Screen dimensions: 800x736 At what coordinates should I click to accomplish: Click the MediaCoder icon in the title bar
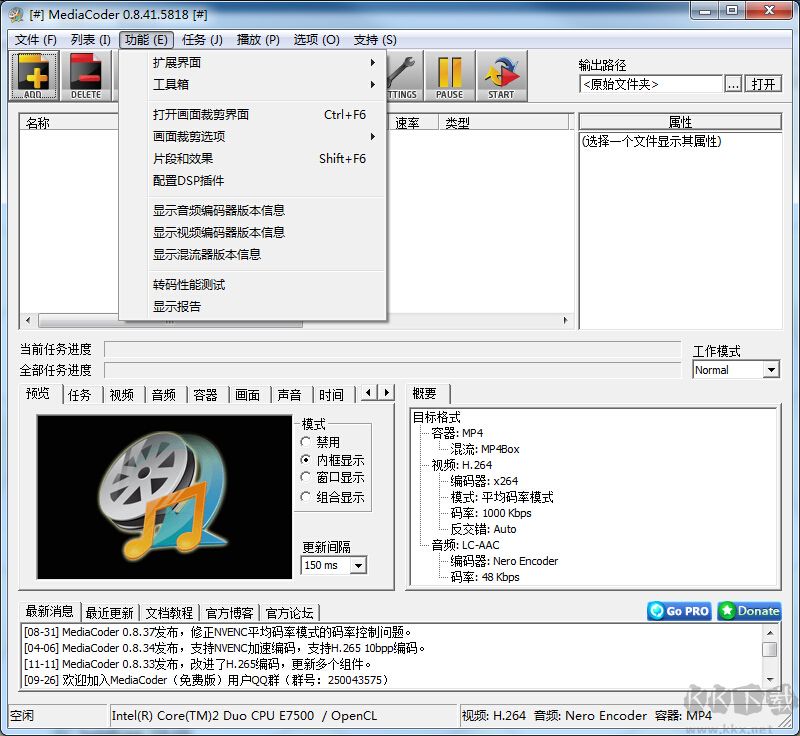[x=17, y=14]
